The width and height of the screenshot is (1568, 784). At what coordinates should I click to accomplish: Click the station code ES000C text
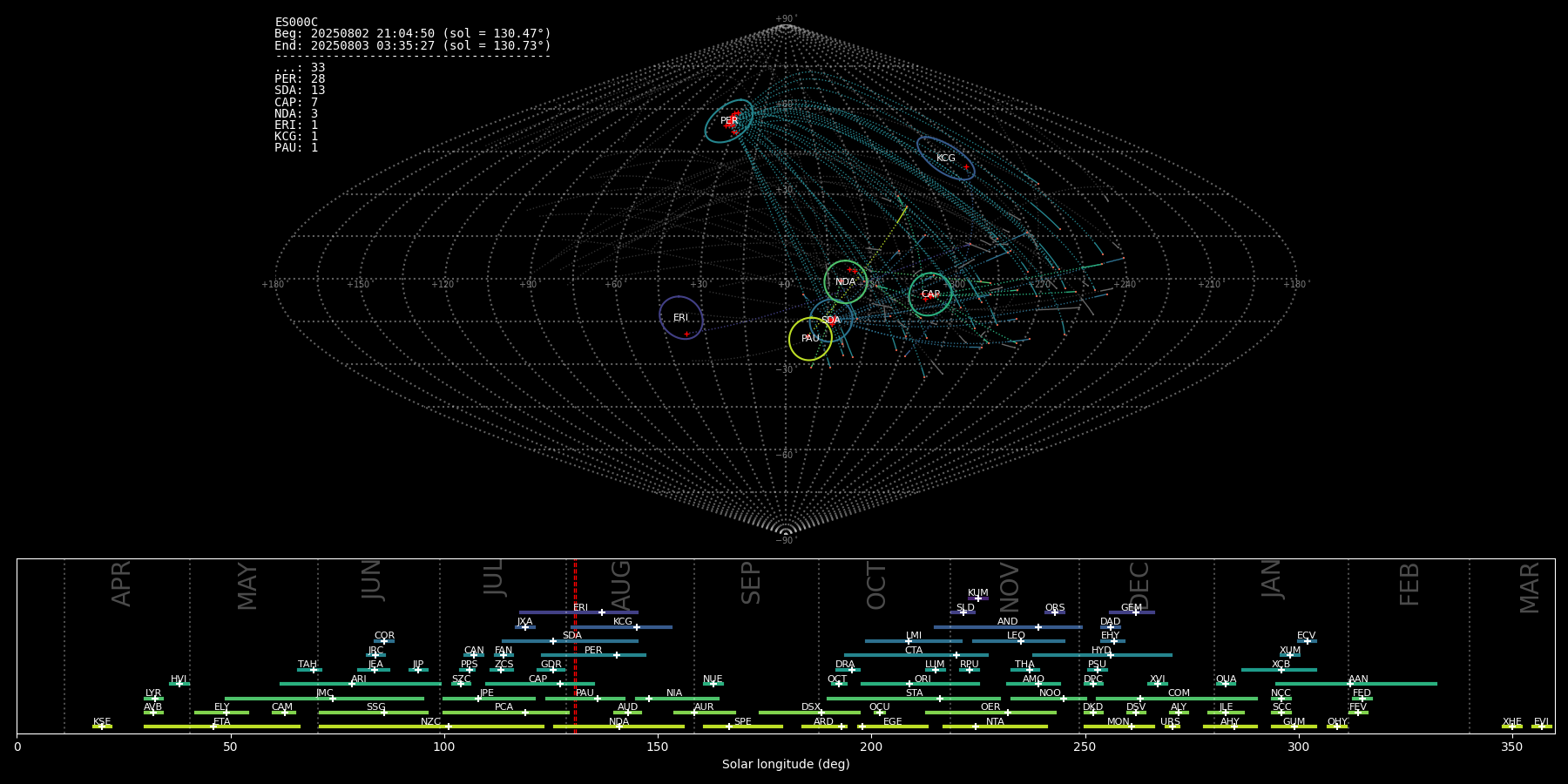tap(296, 23)
